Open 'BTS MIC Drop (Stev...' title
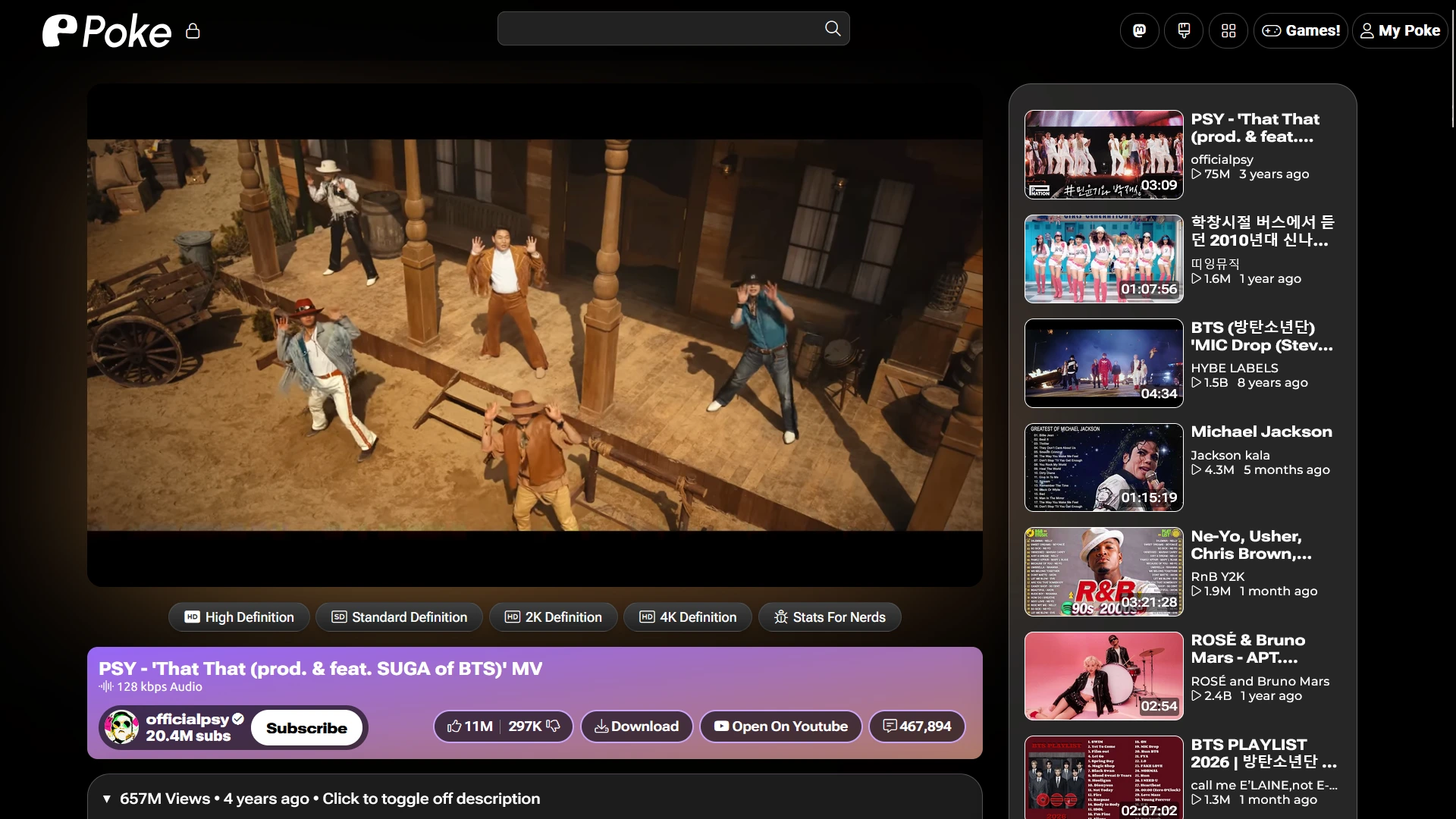 click(x=1261, y=336)
